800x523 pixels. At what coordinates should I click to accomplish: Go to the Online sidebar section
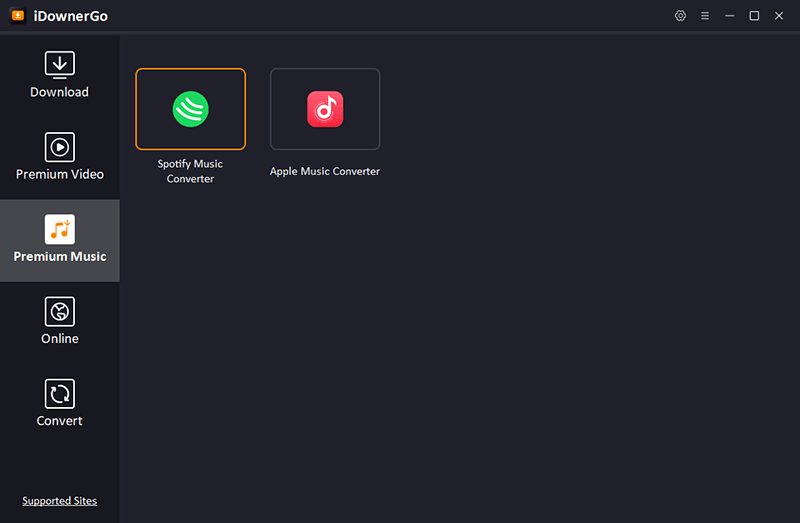60,322
